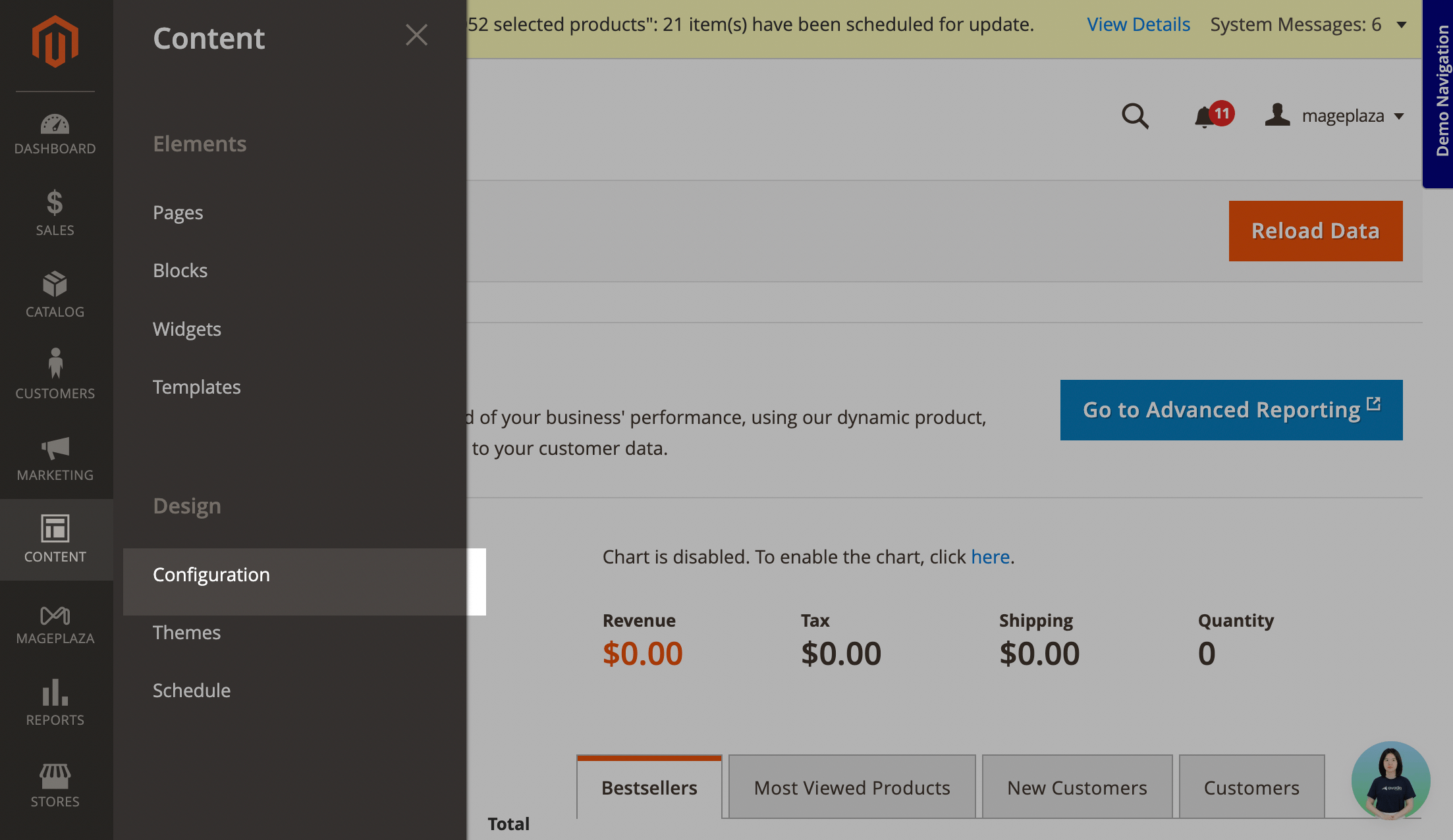Screen dimensions: 1453x840
Task: Switch to Most Viewed Products tab
Action: click(x=852, y=787)
